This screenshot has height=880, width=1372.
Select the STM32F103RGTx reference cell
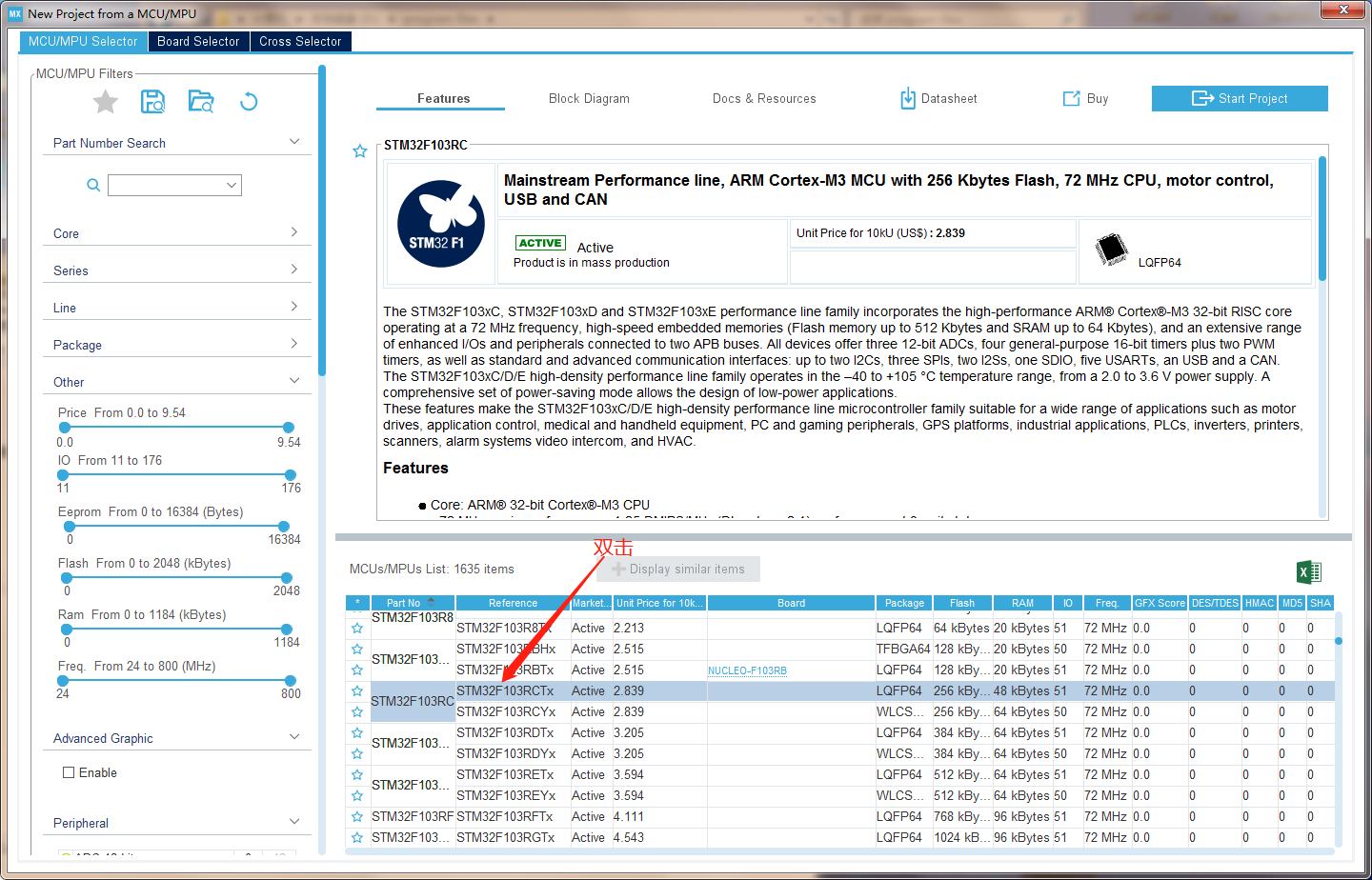click(513, 838)
